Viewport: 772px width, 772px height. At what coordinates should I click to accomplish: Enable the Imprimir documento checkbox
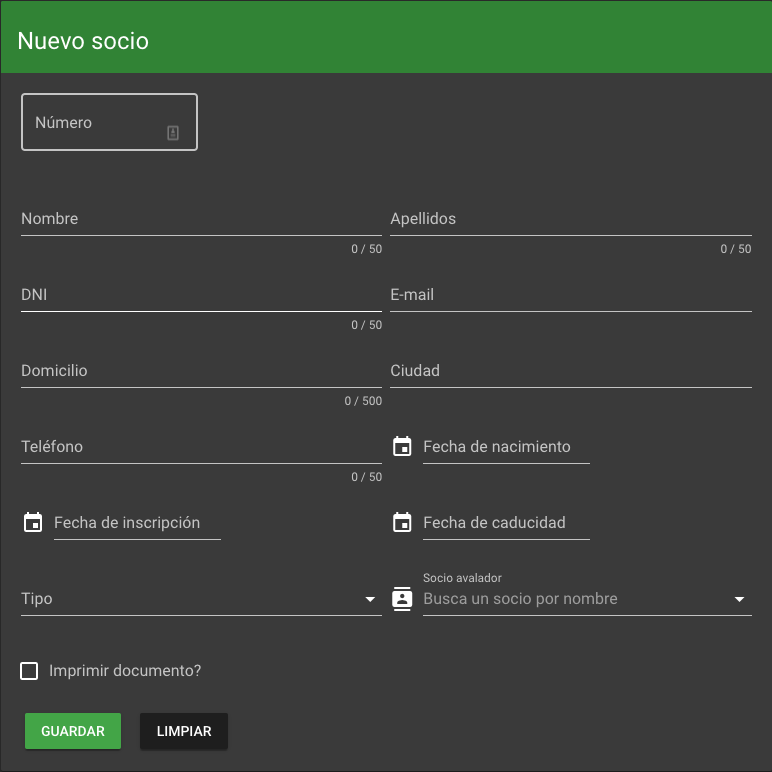(x=29, y=671)
